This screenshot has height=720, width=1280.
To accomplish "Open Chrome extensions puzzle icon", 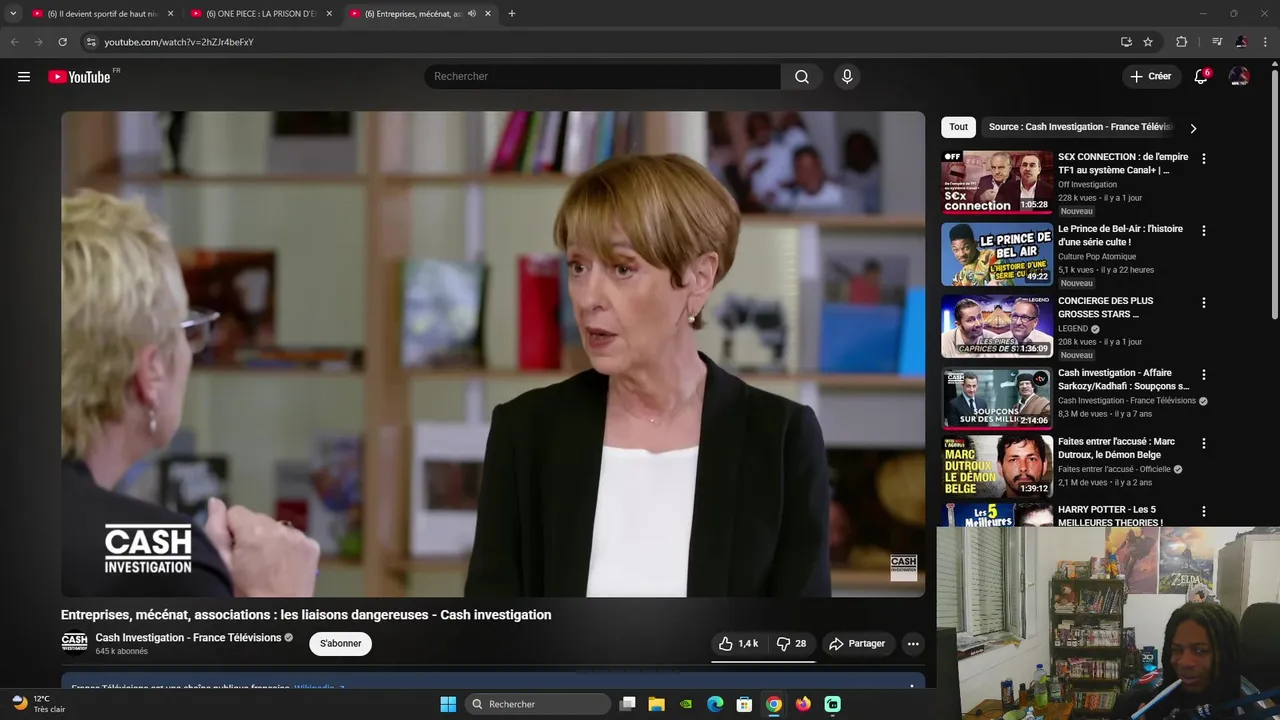I will click(x=1182, y=42).
